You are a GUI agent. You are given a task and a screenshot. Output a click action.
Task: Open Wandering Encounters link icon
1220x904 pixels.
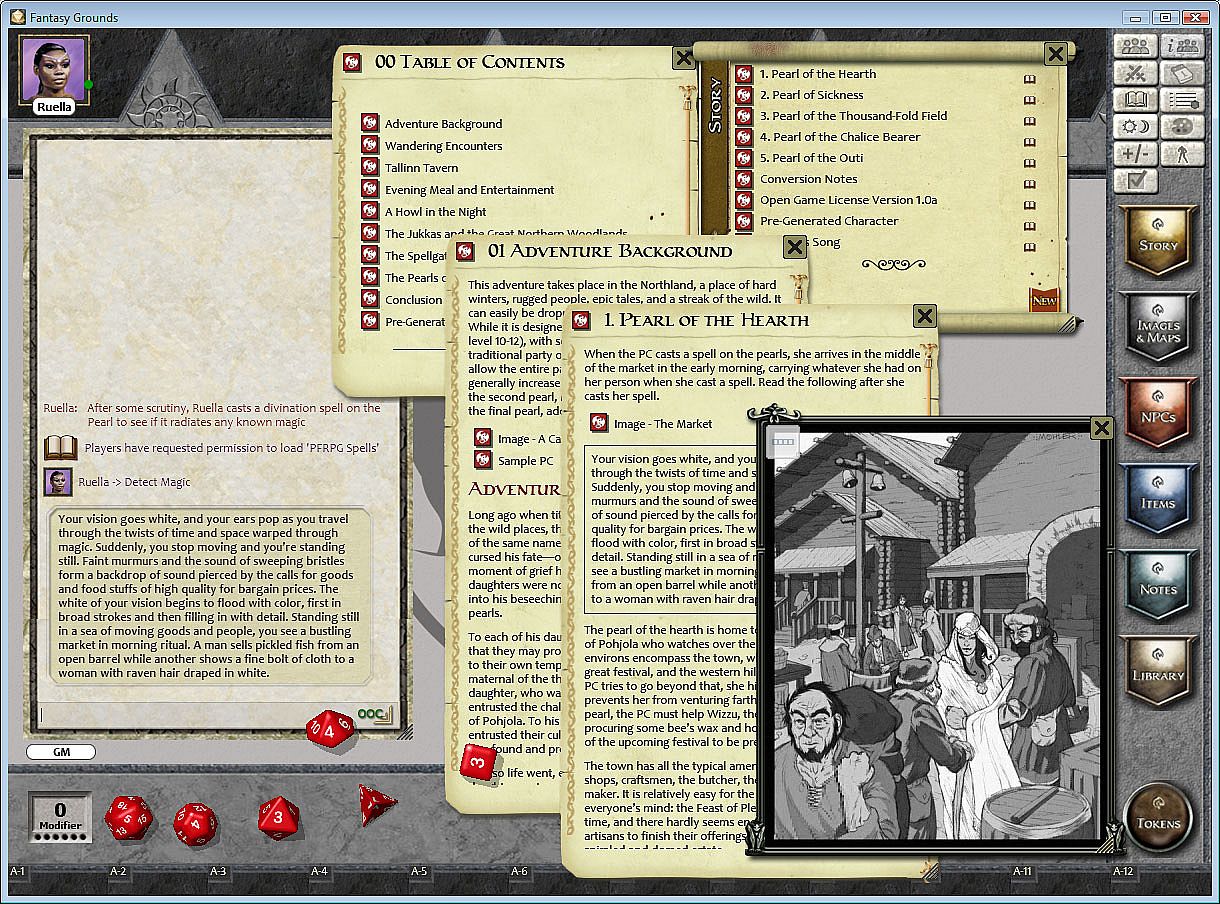[370, 146]
